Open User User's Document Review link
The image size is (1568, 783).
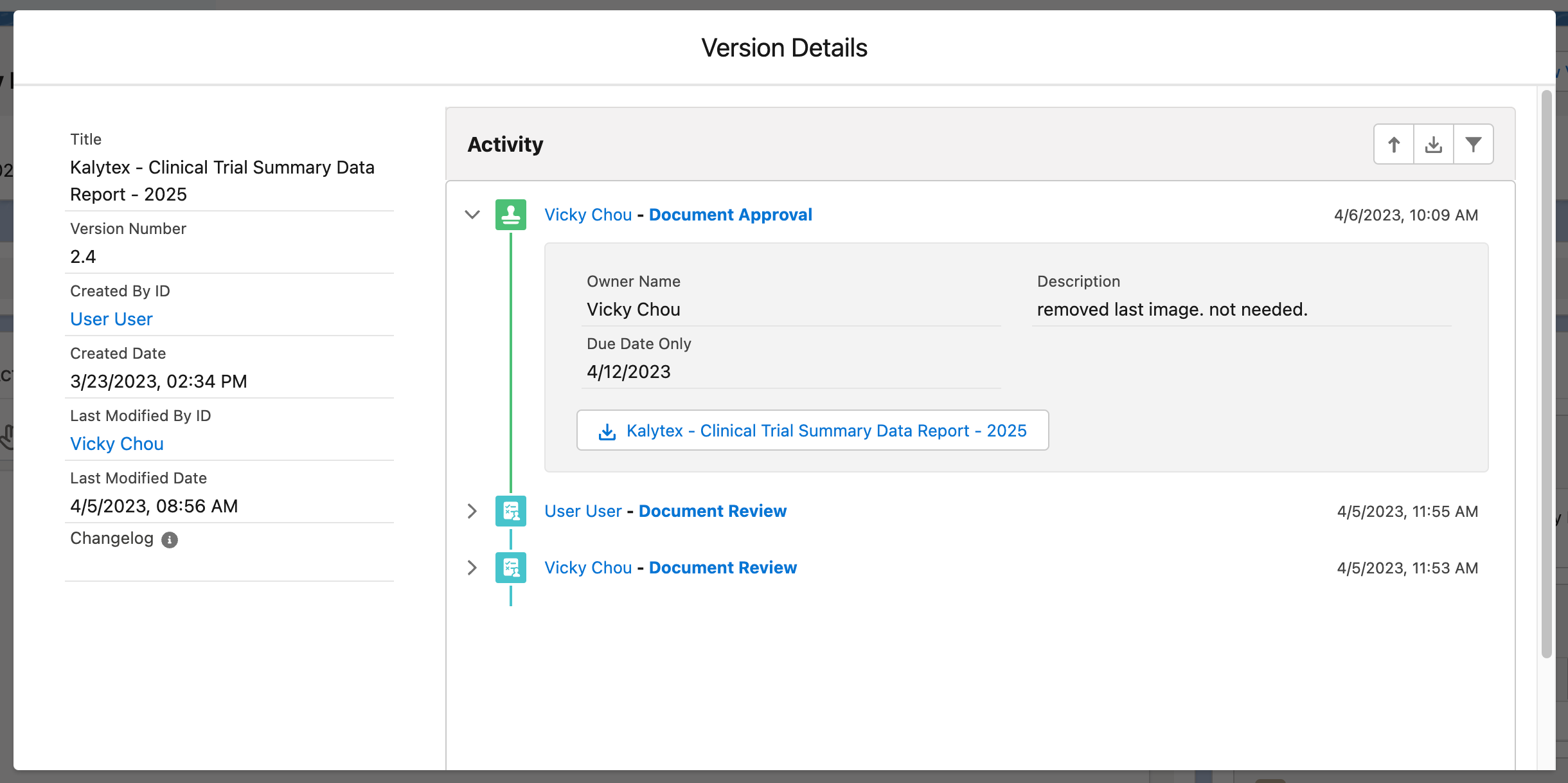712,511
